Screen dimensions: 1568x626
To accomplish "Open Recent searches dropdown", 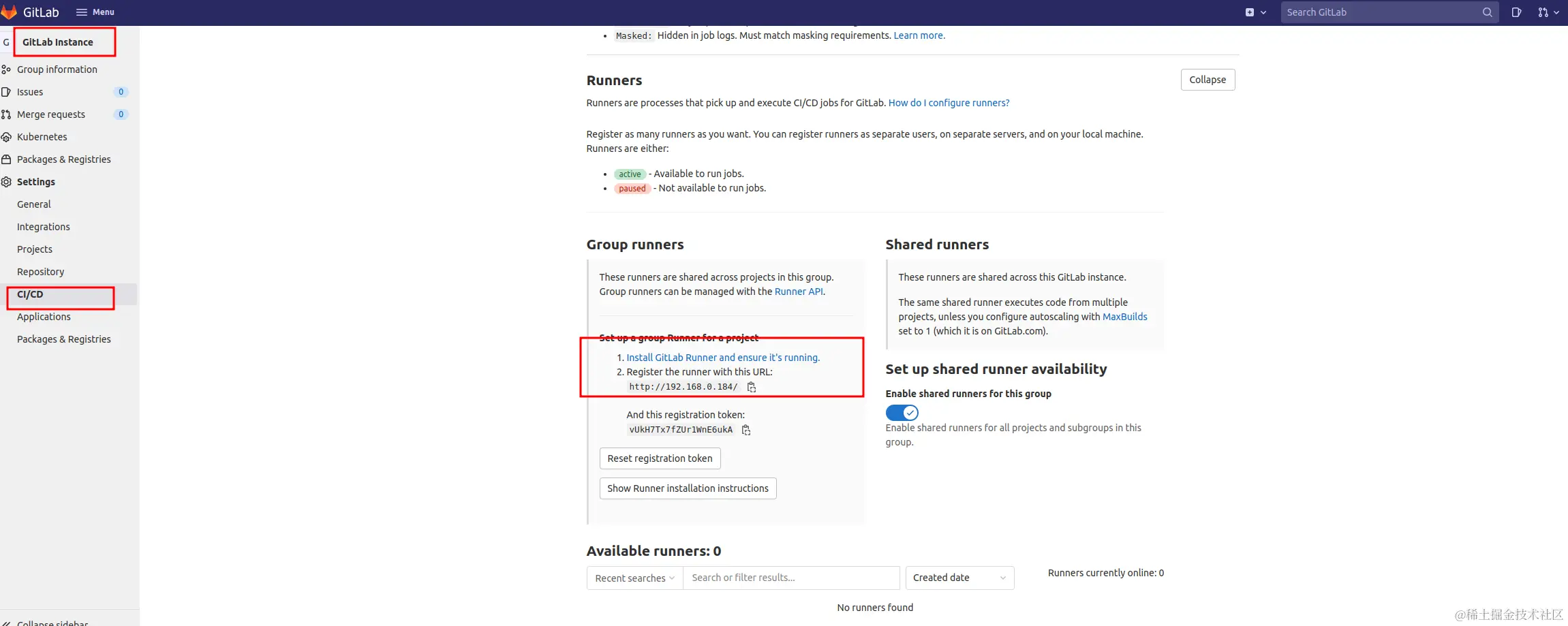I will (x=634, y=578).
